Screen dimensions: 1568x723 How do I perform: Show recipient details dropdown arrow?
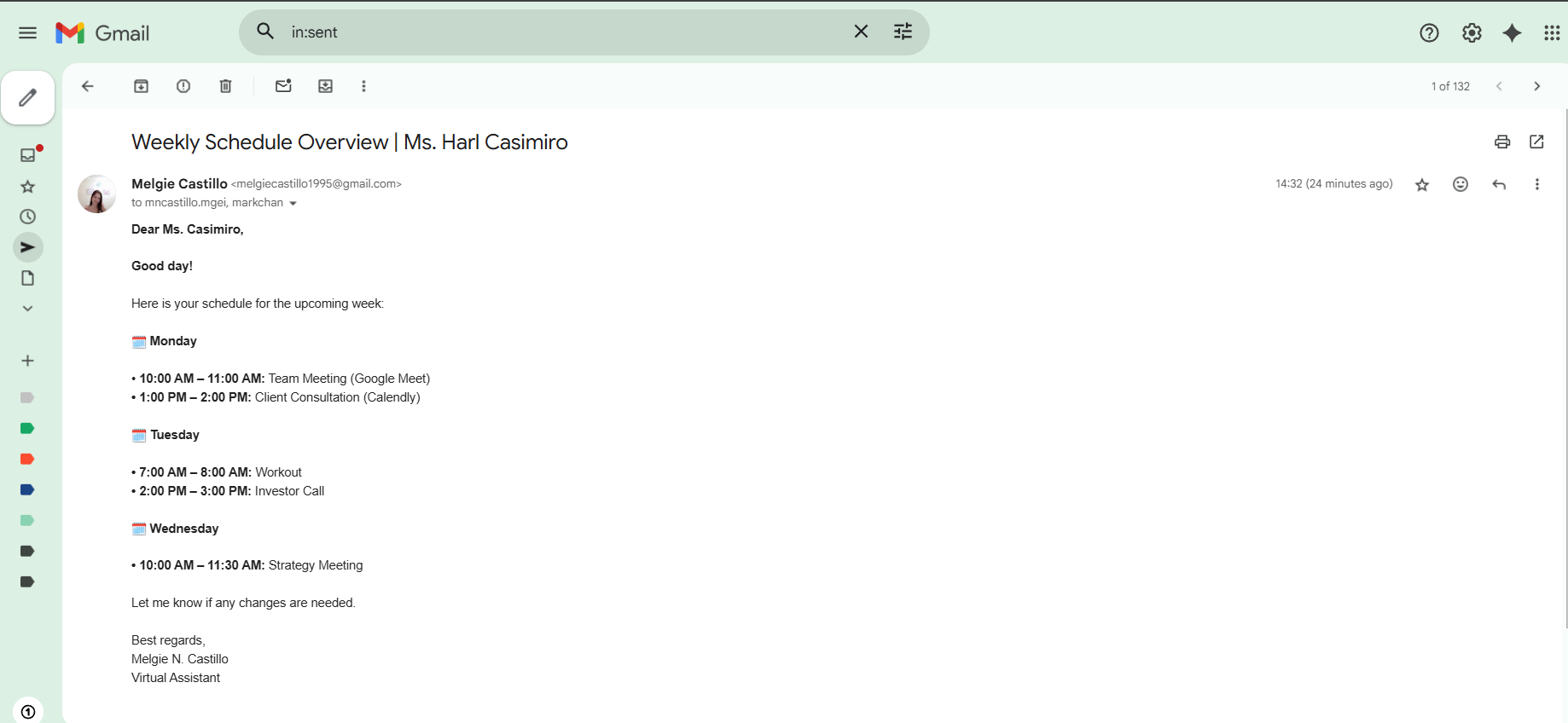tap(293, 204)
